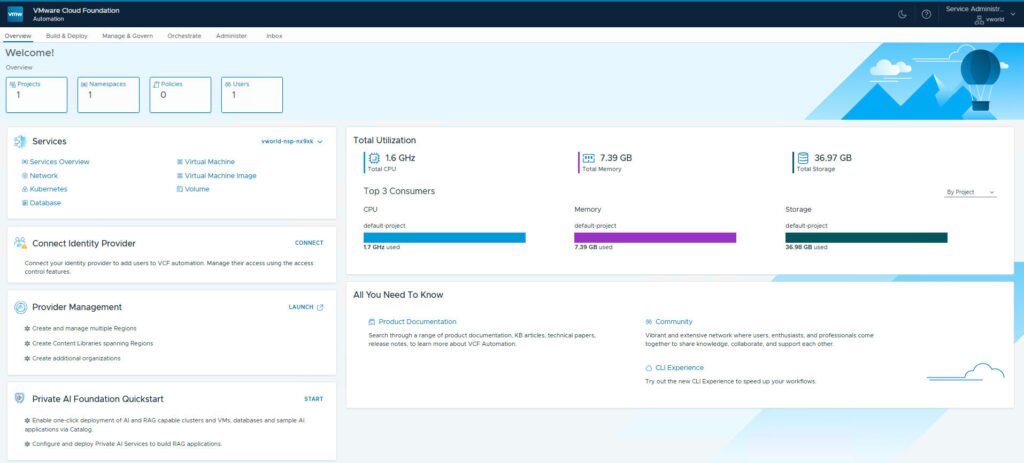
Task: Click the Private AI Foundation shield icon
Action: 20,398
